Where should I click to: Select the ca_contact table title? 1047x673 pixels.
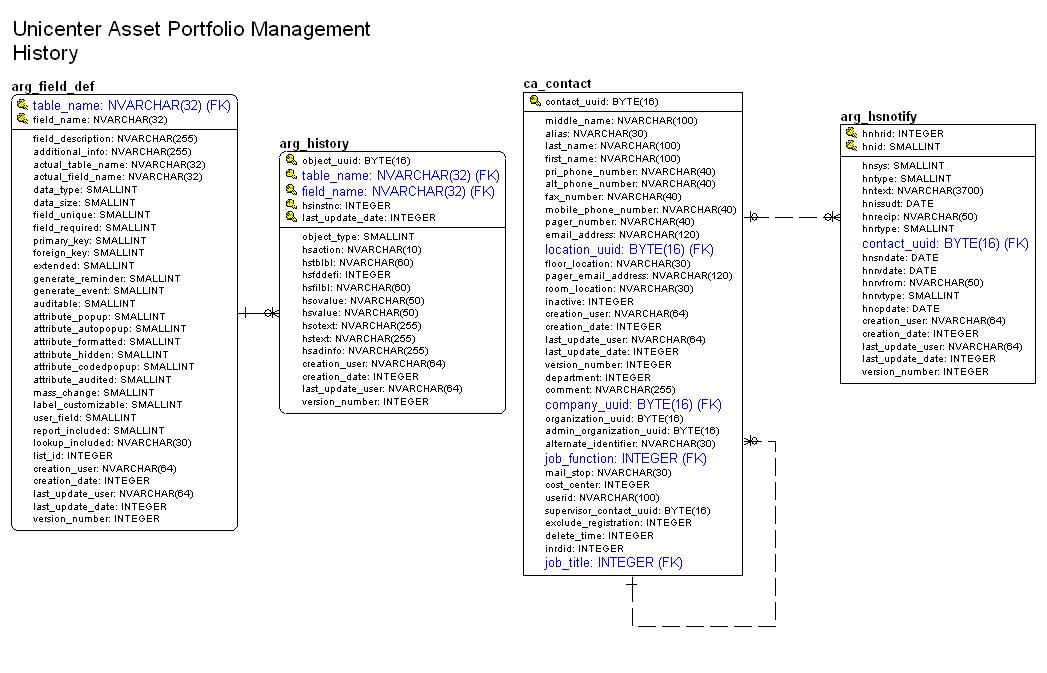pos(557,83)
